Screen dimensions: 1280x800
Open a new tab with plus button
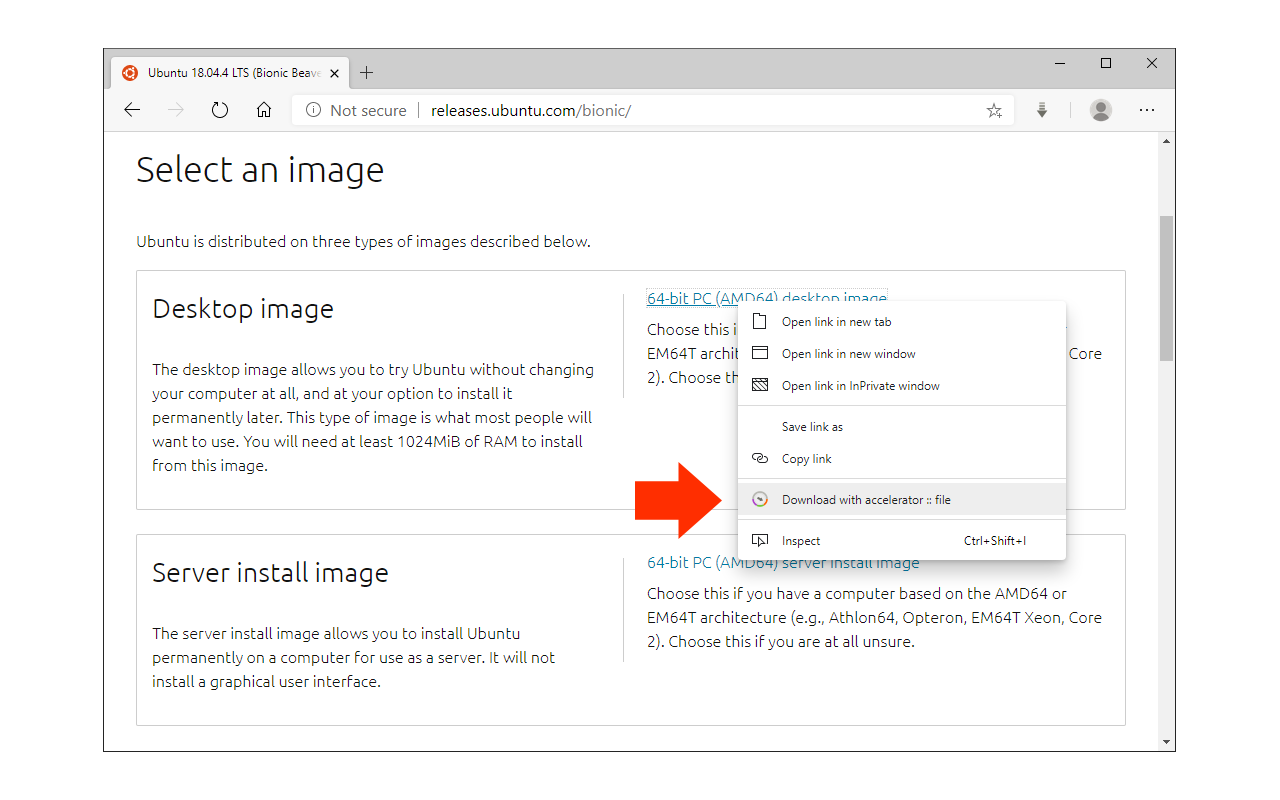(x=366, y=72)
